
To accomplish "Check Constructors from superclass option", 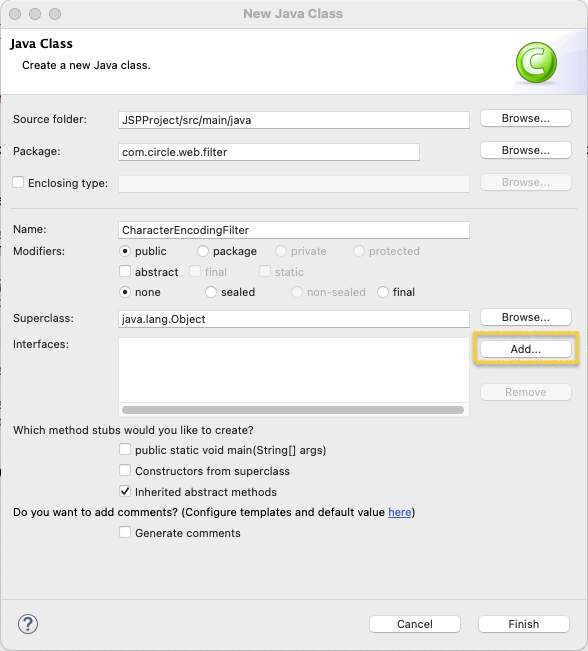I will point(125,470).
